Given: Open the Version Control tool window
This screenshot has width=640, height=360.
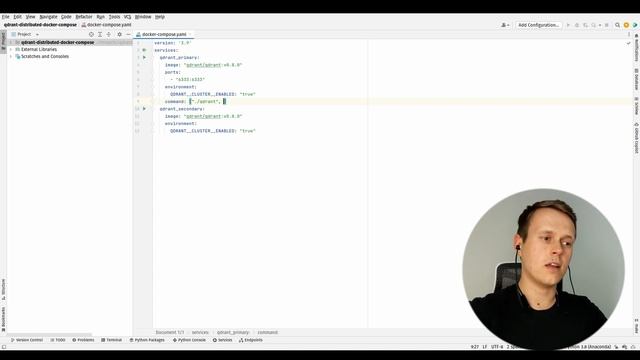Looking at the screenshot, I should [x=27, y=340].
